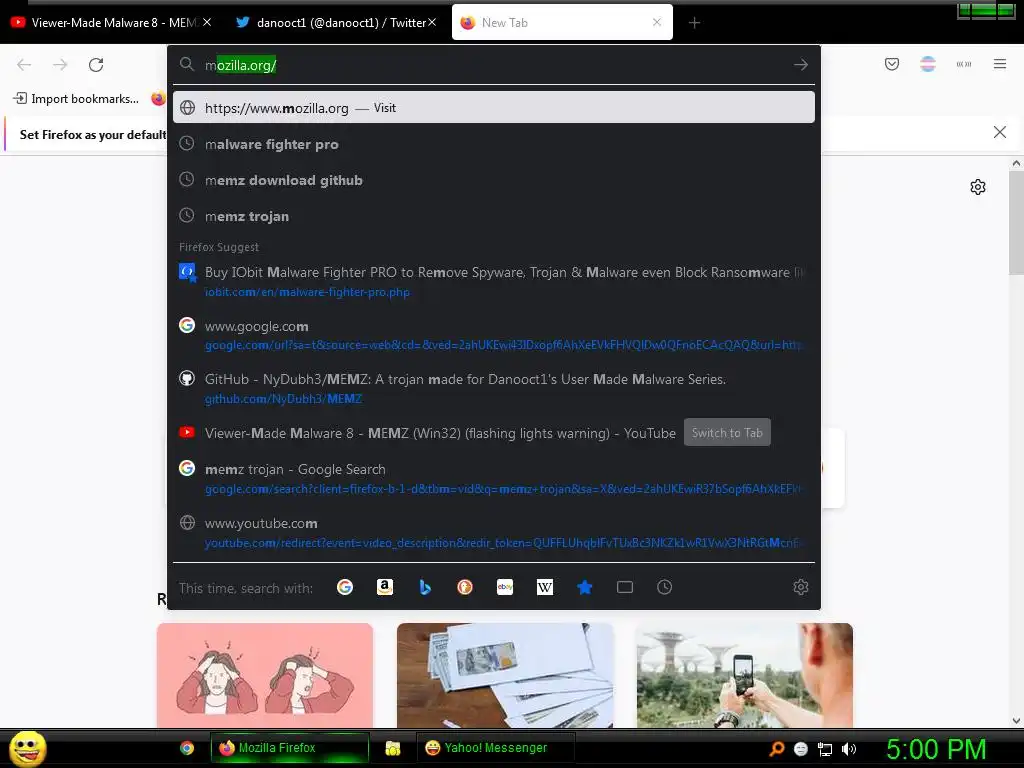Open a new tab with plus button

[694, 23]
